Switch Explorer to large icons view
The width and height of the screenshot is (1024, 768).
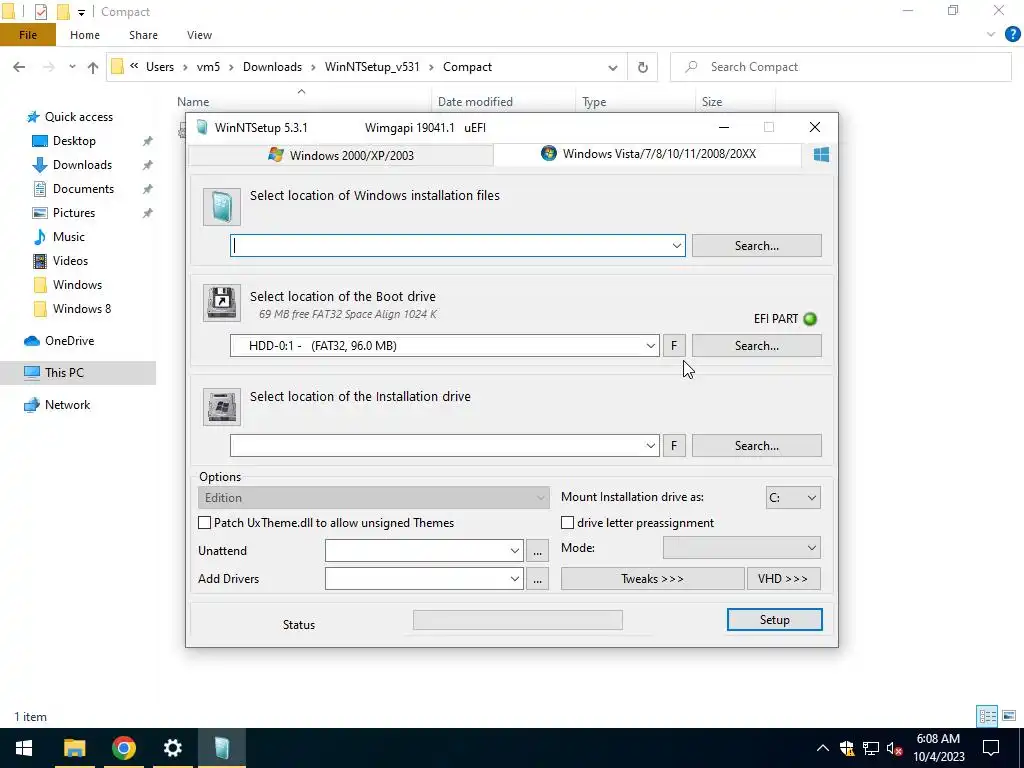tap(1009, 716)
